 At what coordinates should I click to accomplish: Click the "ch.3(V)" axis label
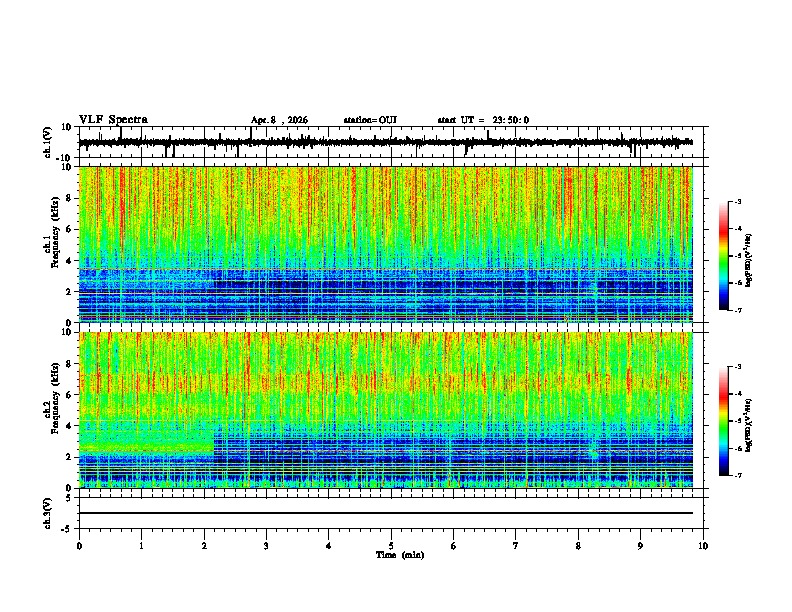tap(47, 513)
